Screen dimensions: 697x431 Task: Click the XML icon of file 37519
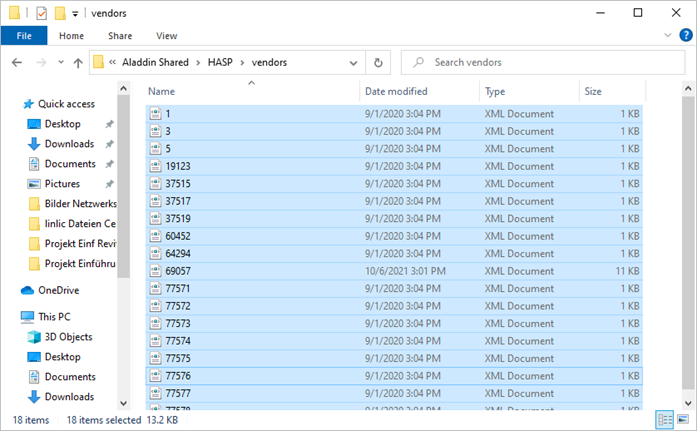155,219
